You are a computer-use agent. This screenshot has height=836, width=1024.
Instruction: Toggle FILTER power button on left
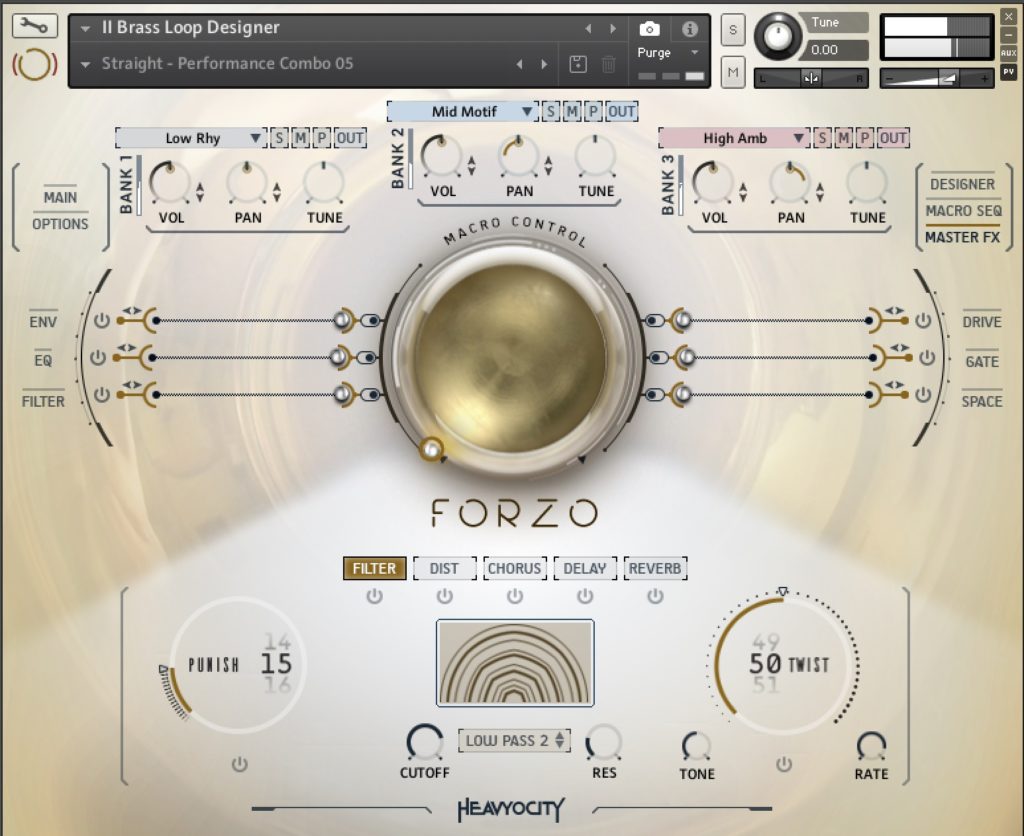(102, 394)
